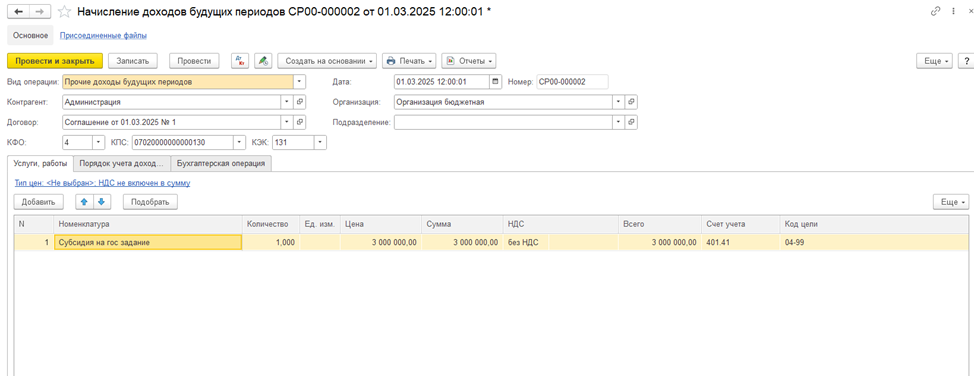
Task: Click the Провести и закрыть button
Action: point(54,61)
